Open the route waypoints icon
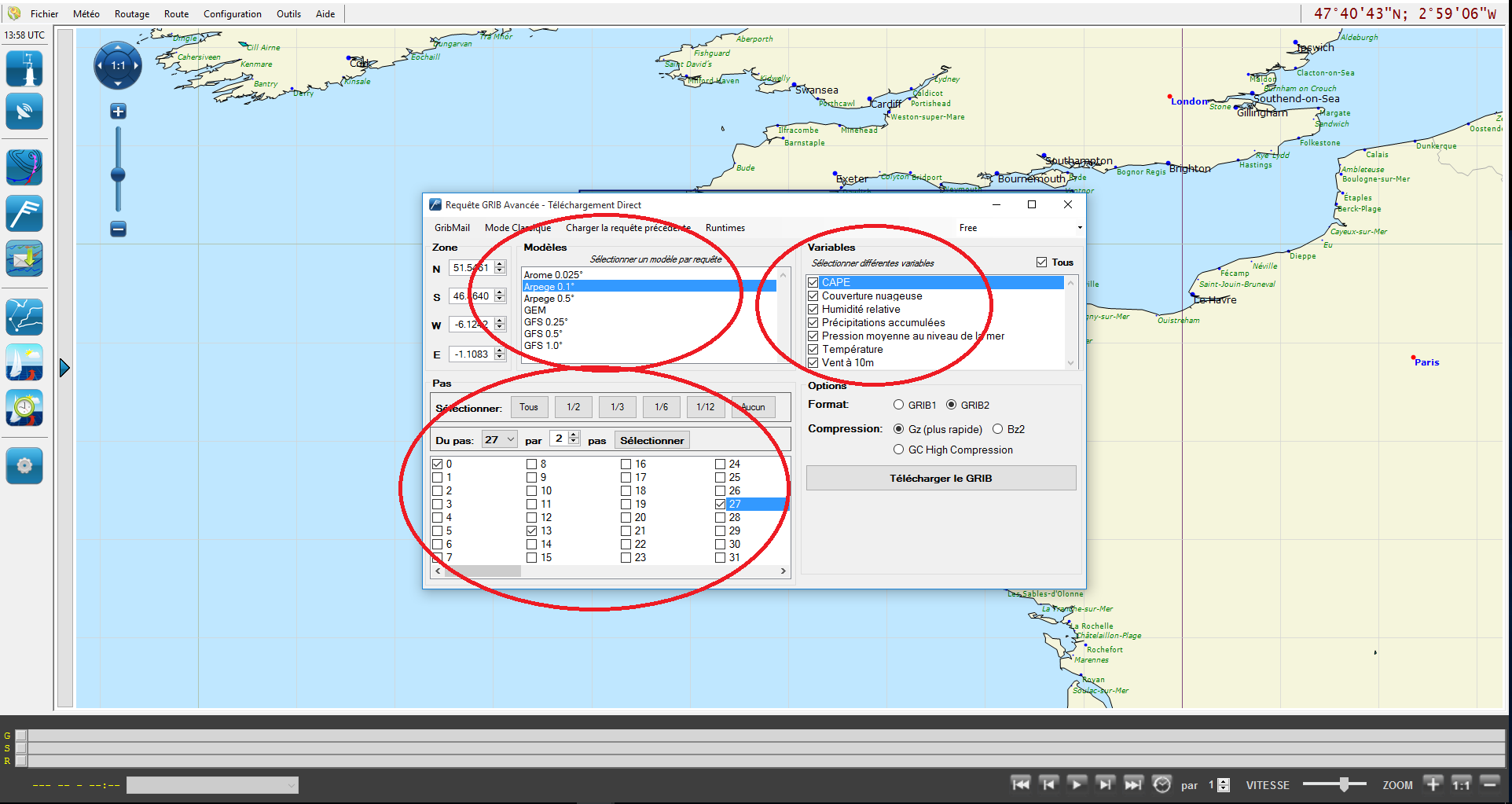This screenshot has width=1512, height=804. pyautogui.click(x=24, y=317)
